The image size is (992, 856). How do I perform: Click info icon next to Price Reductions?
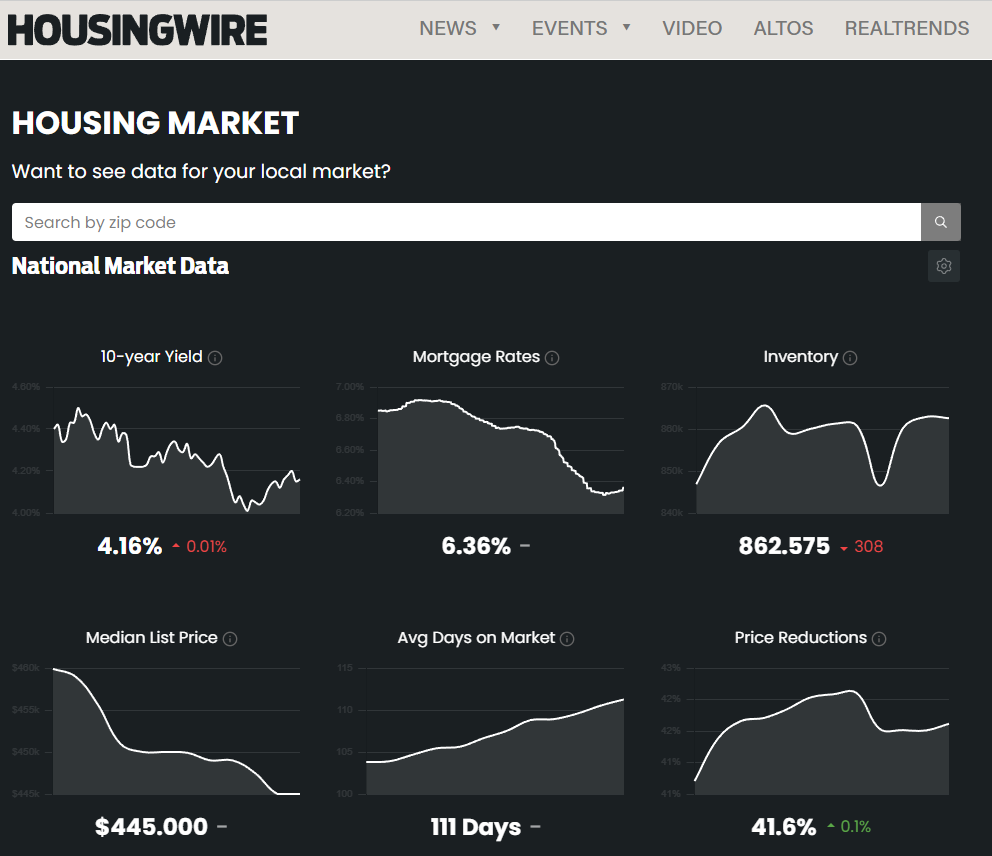[879, 639]
